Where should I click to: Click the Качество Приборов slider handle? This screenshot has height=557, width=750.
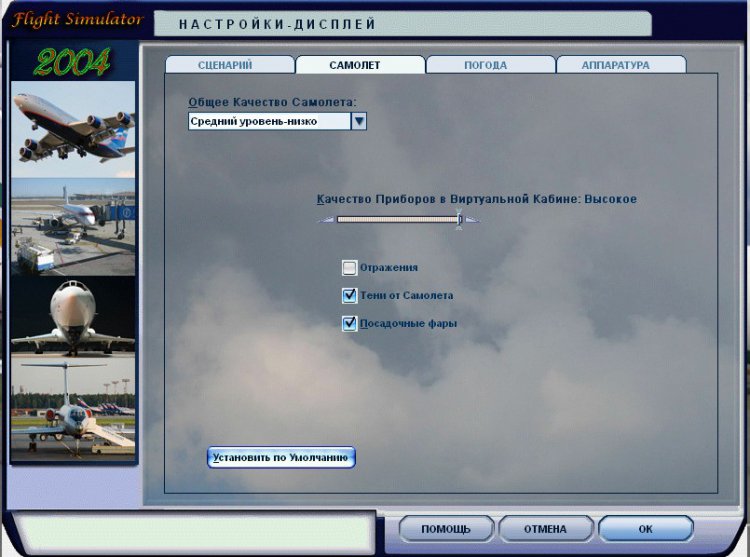tap(459, 219)
